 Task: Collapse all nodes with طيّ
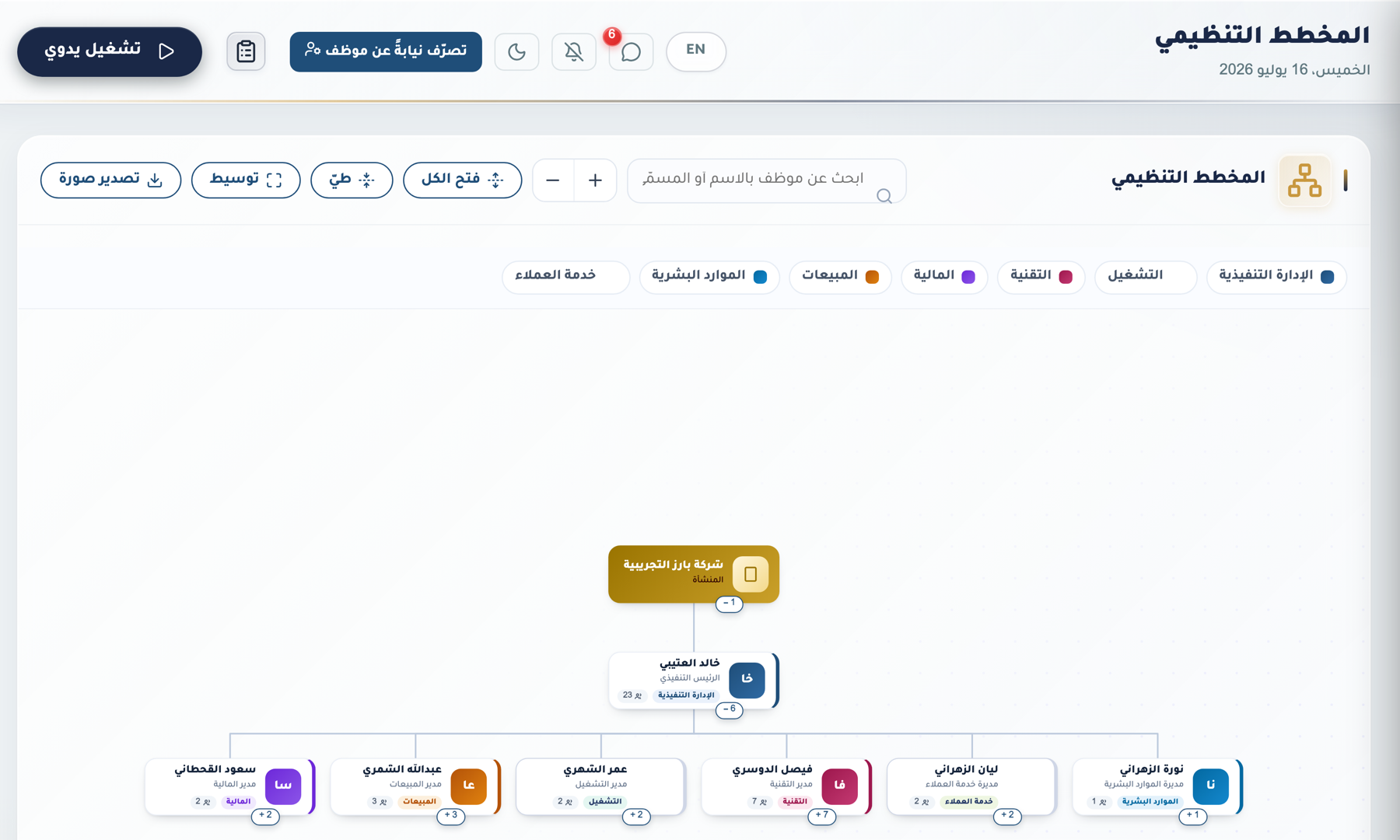click(352, 180)
